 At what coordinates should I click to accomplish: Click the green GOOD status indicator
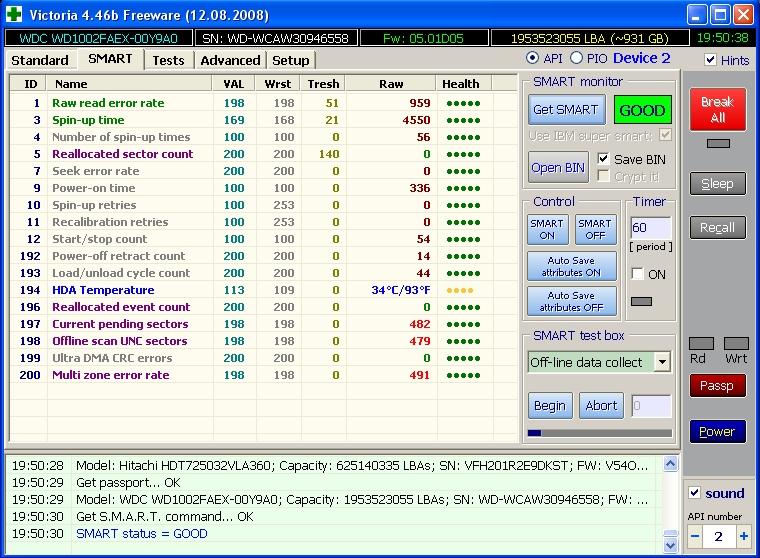pos(641,109)
